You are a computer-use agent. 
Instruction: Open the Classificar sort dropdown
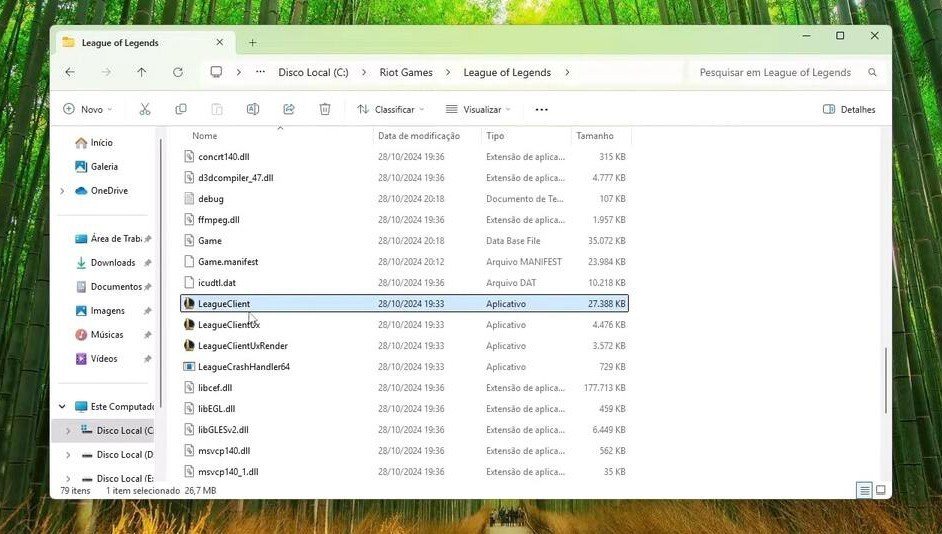390,109
